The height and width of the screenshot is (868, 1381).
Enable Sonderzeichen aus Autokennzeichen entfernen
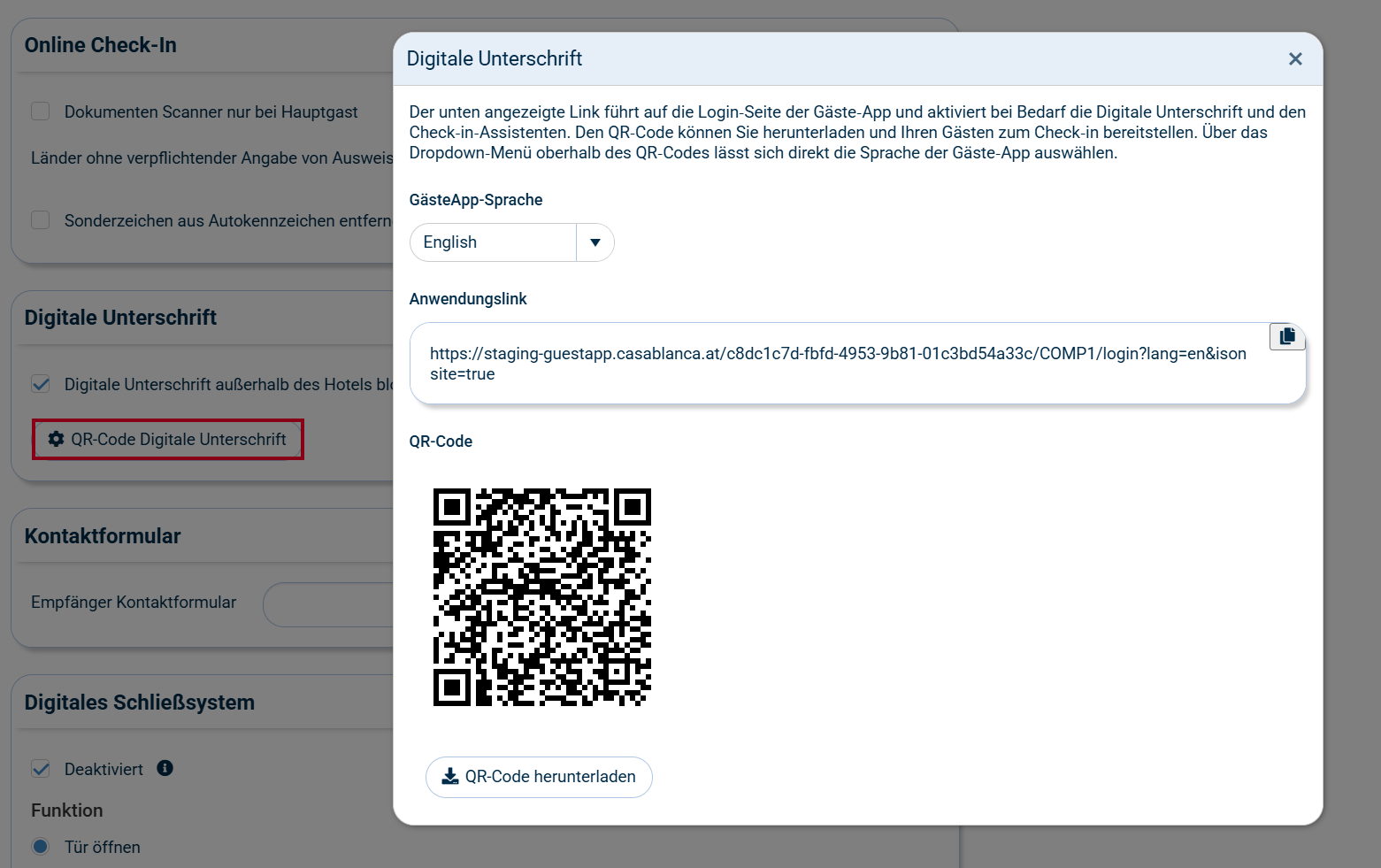coord(40,220)
